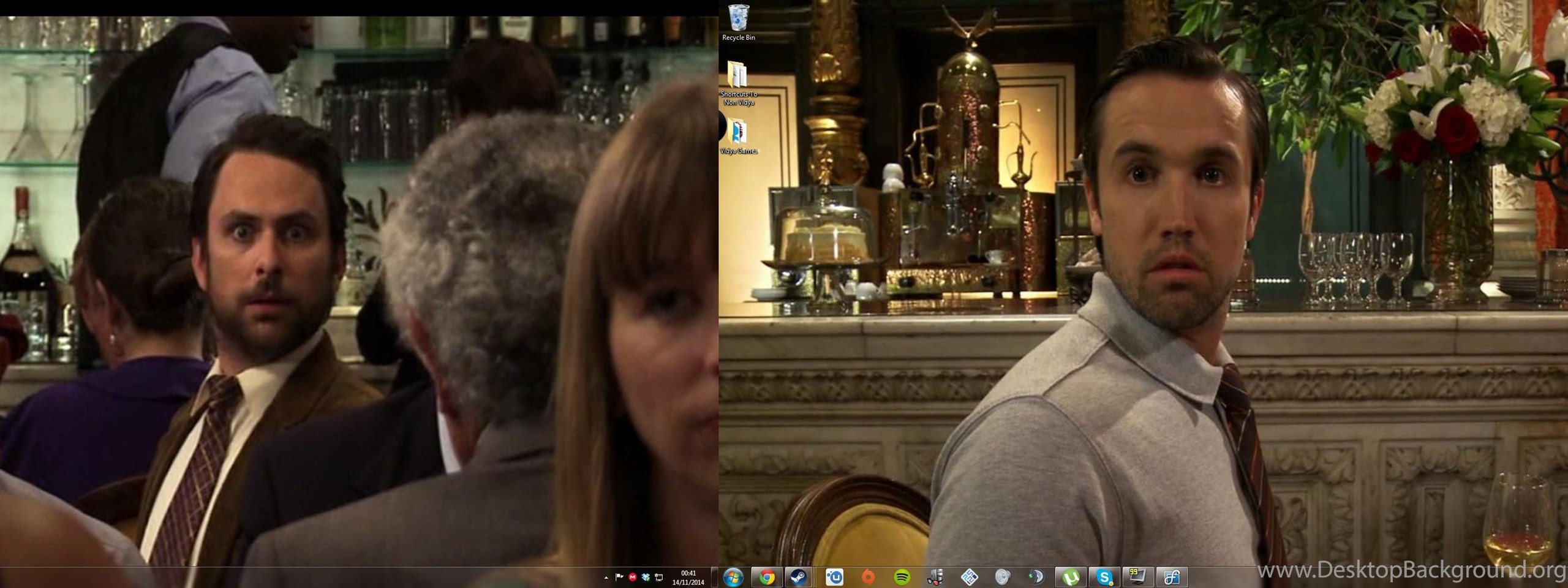Open the speaker audio taskbar icon

pos(1003,577)
